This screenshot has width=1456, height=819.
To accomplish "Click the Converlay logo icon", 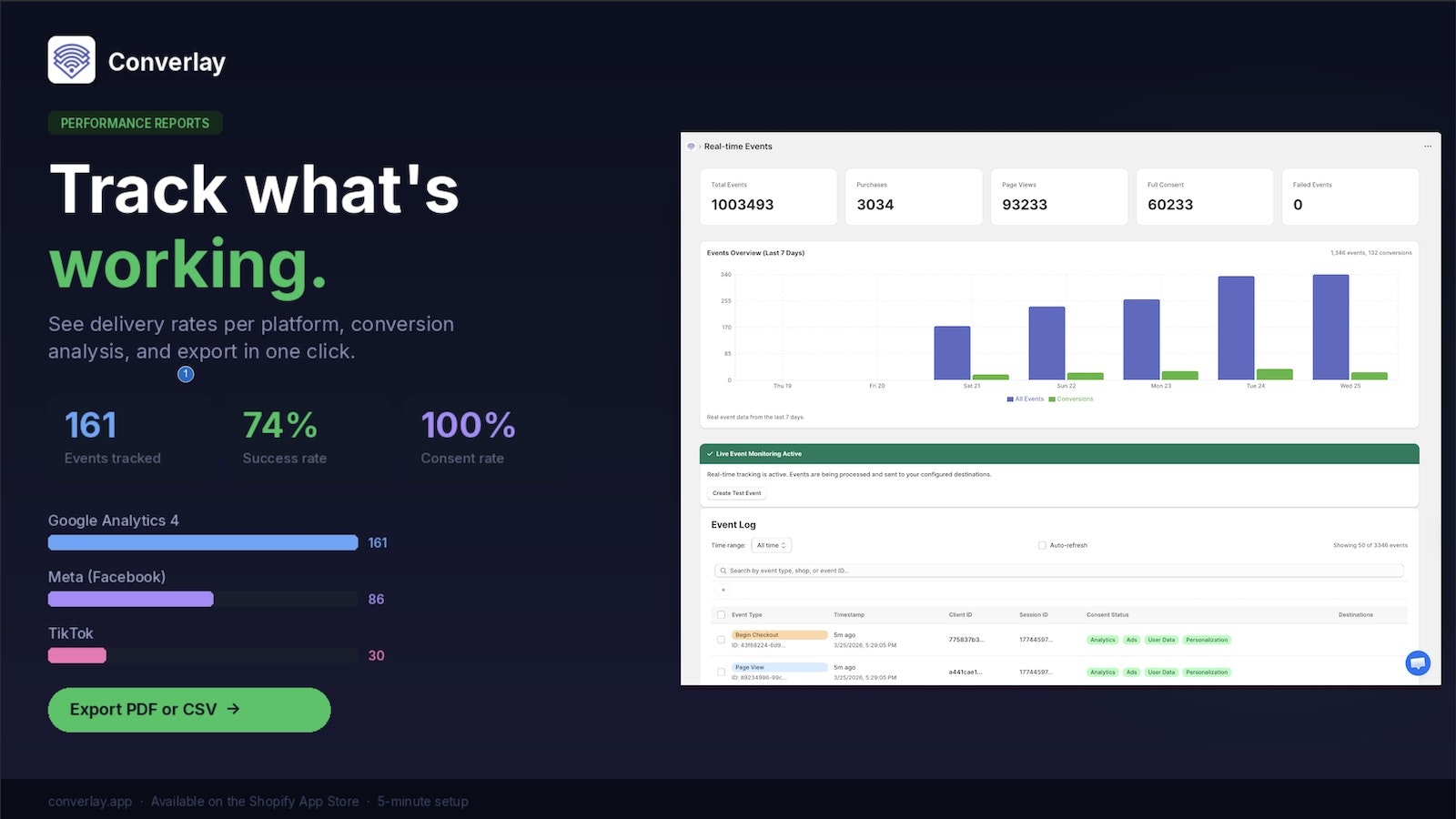I will coord(72,60).
